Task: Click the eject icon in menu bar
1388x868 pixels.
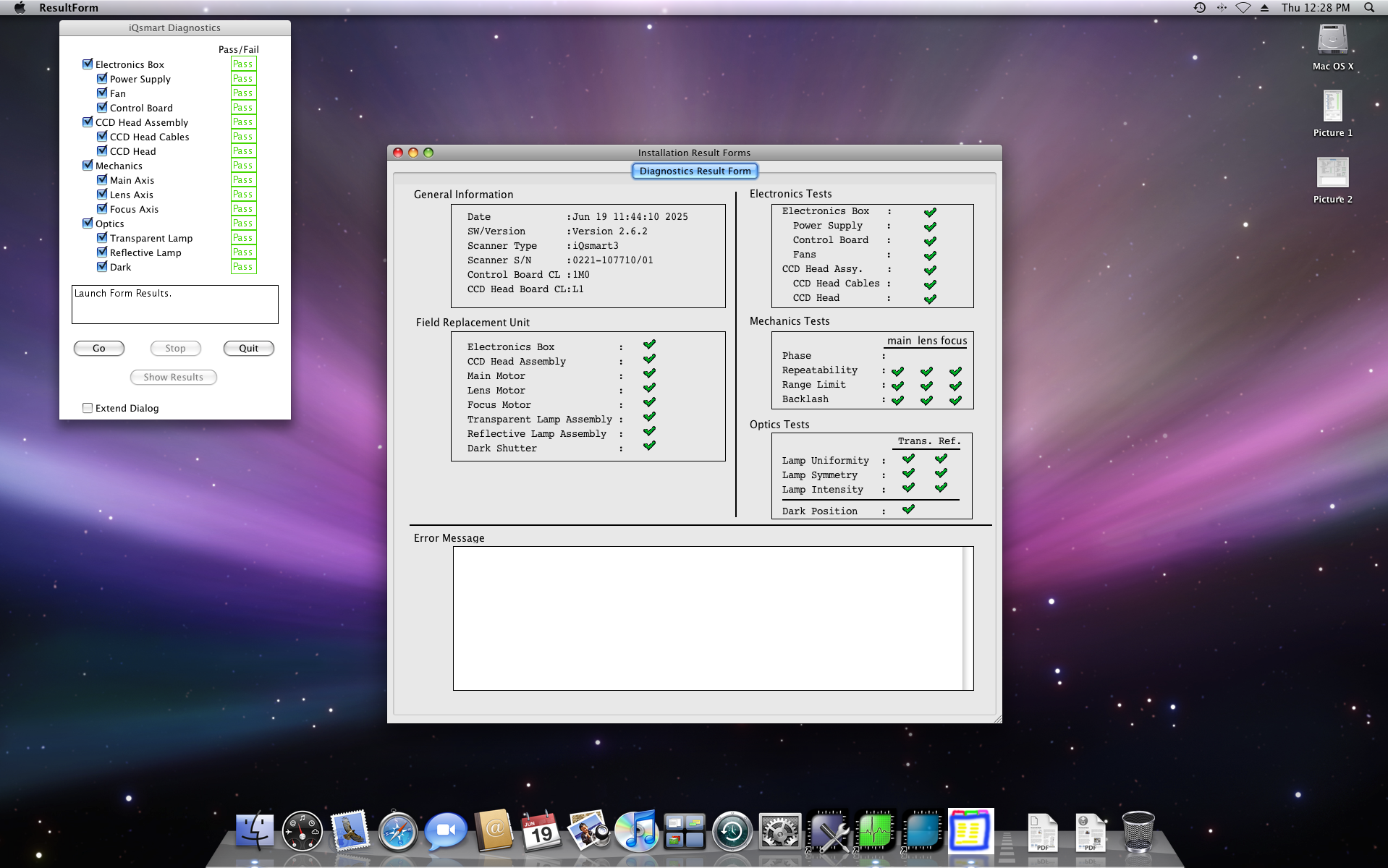Action: (1264, 7)
